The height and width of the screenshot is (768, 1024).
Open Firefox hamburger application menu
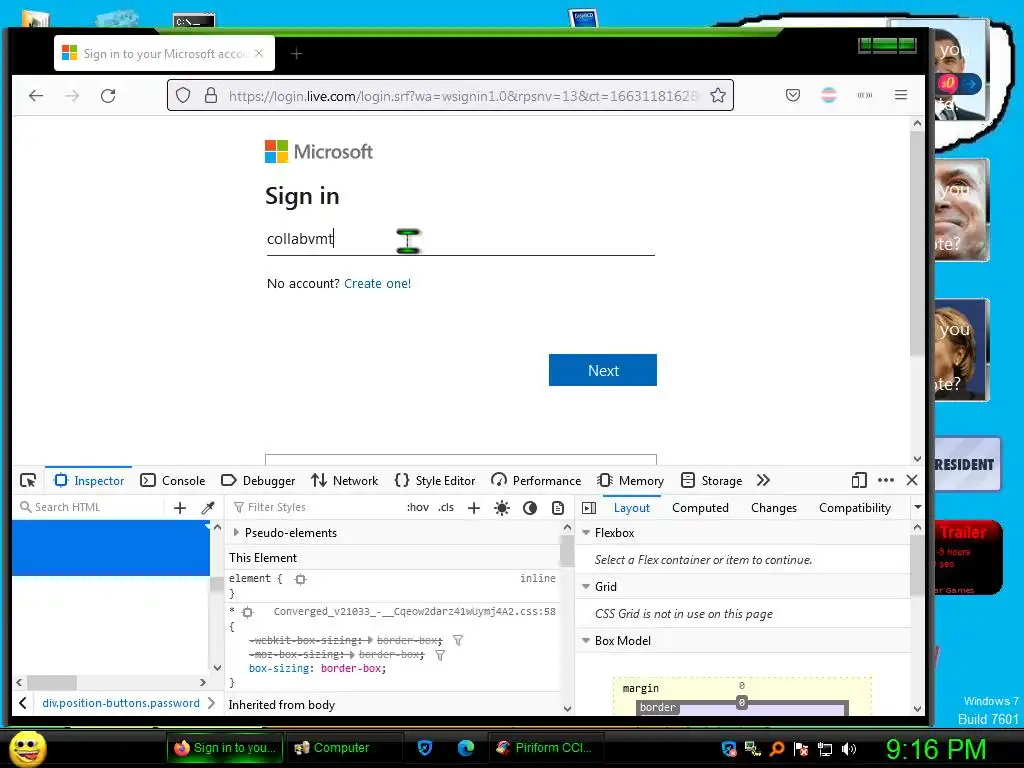tap(901, 95)
